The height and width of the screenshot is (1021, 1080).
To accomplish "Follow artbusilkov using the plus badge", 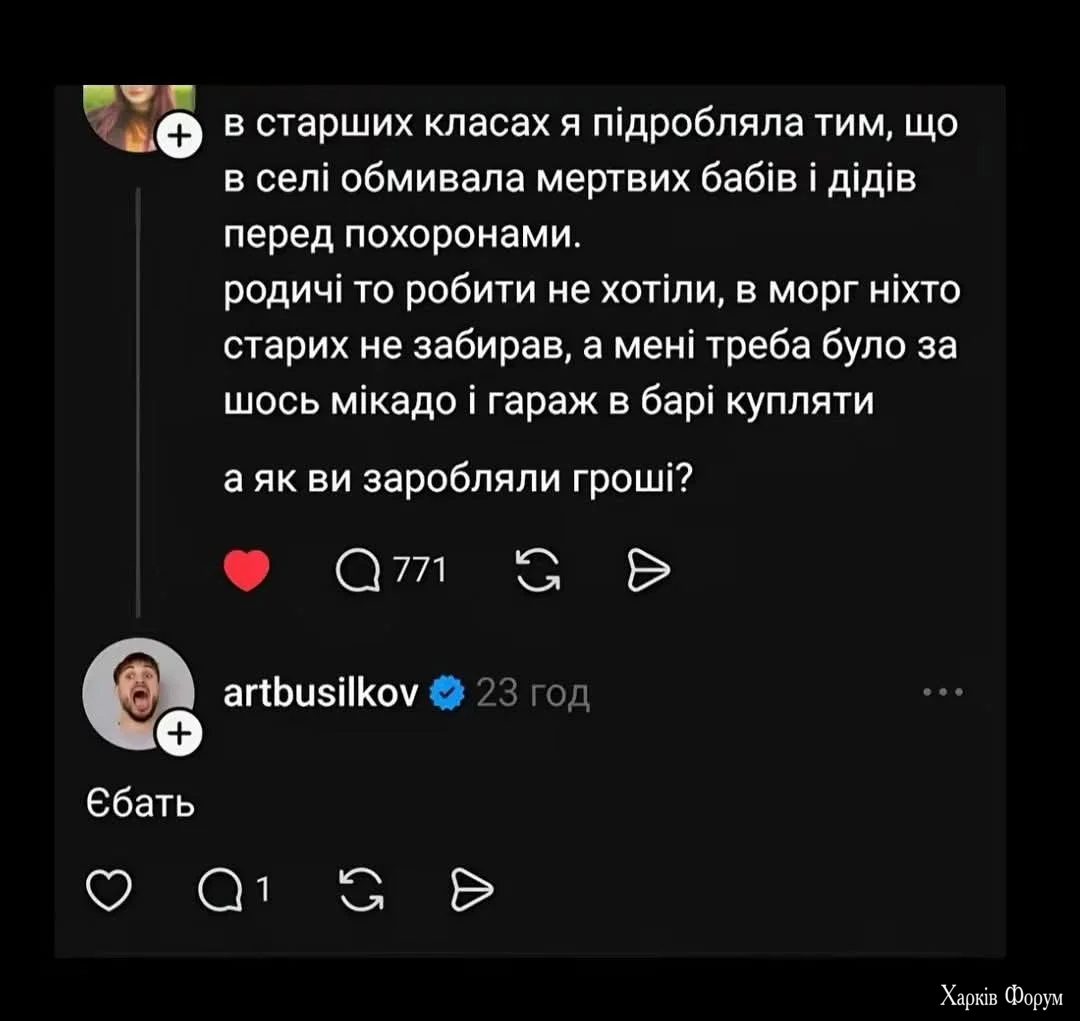I will tap(177, 735).
